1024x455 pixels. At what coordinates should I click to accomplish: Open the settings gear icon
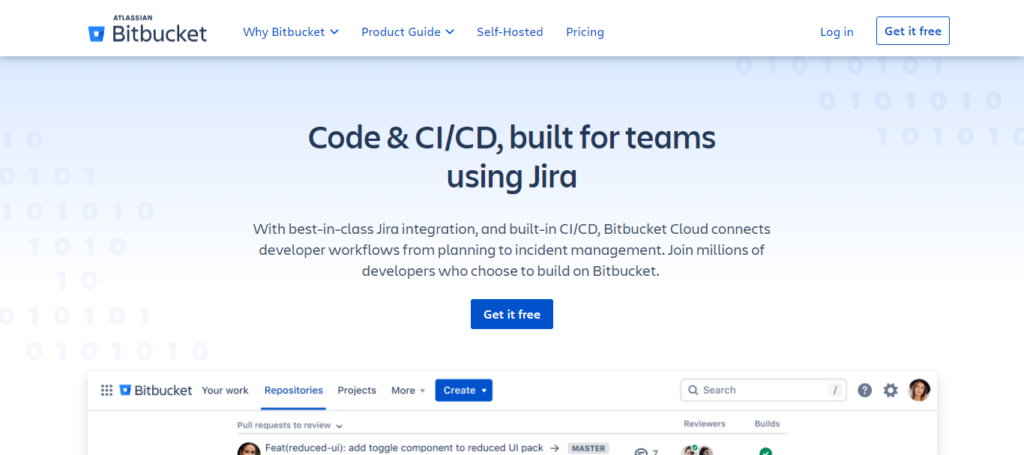pyautogui.click(x=890, y=390)
